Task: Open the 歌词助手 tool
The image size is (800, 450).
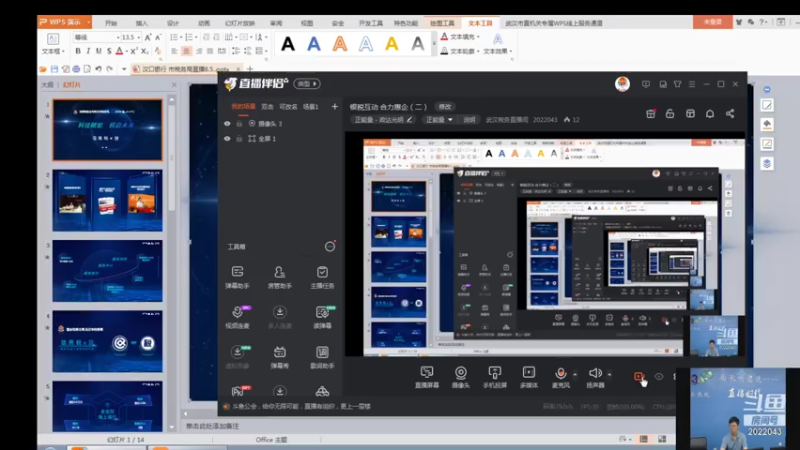Action: point(322,357)
